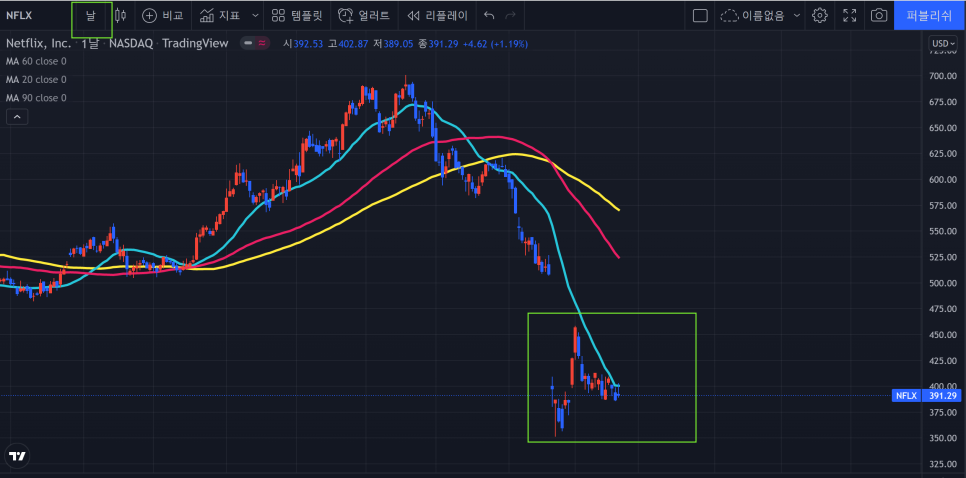Select the MA 60 close 0 legend
The height and width of the screenshot is (478, 966).
36,62
